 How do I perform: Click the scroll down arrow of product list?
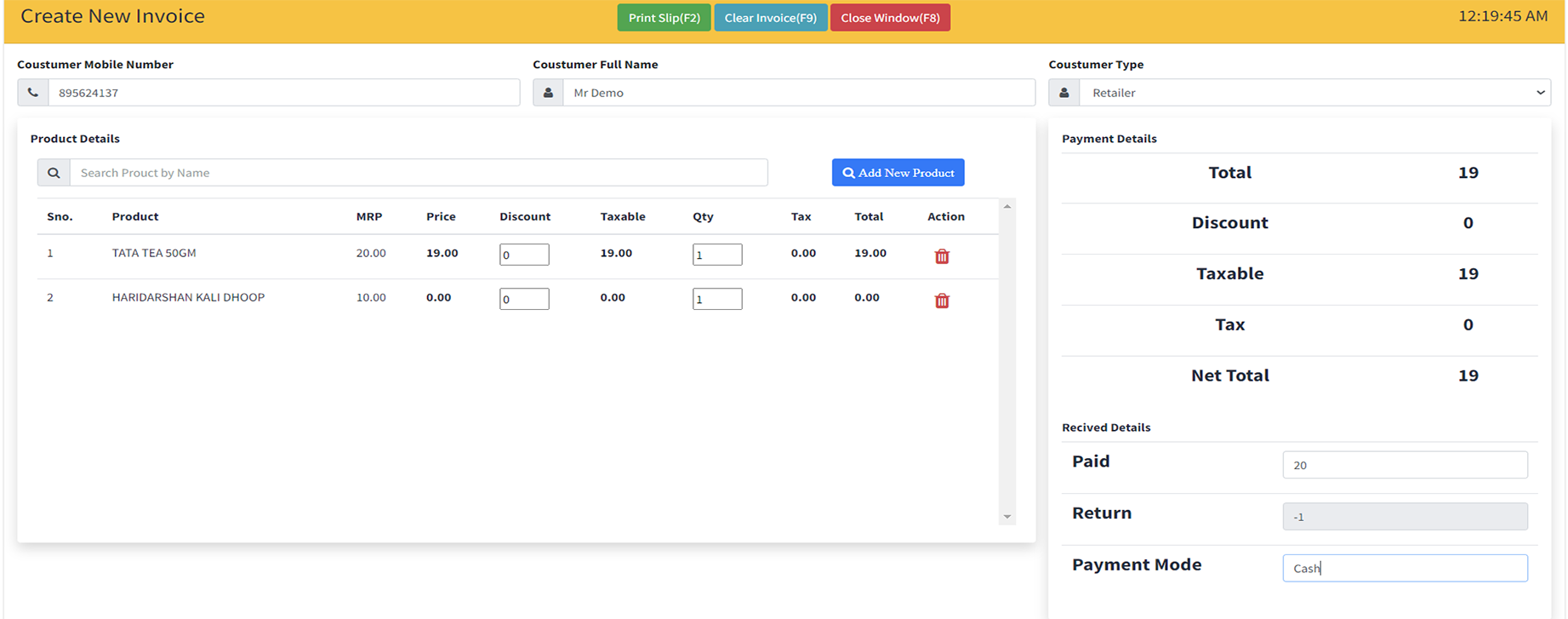[1007, 517]
